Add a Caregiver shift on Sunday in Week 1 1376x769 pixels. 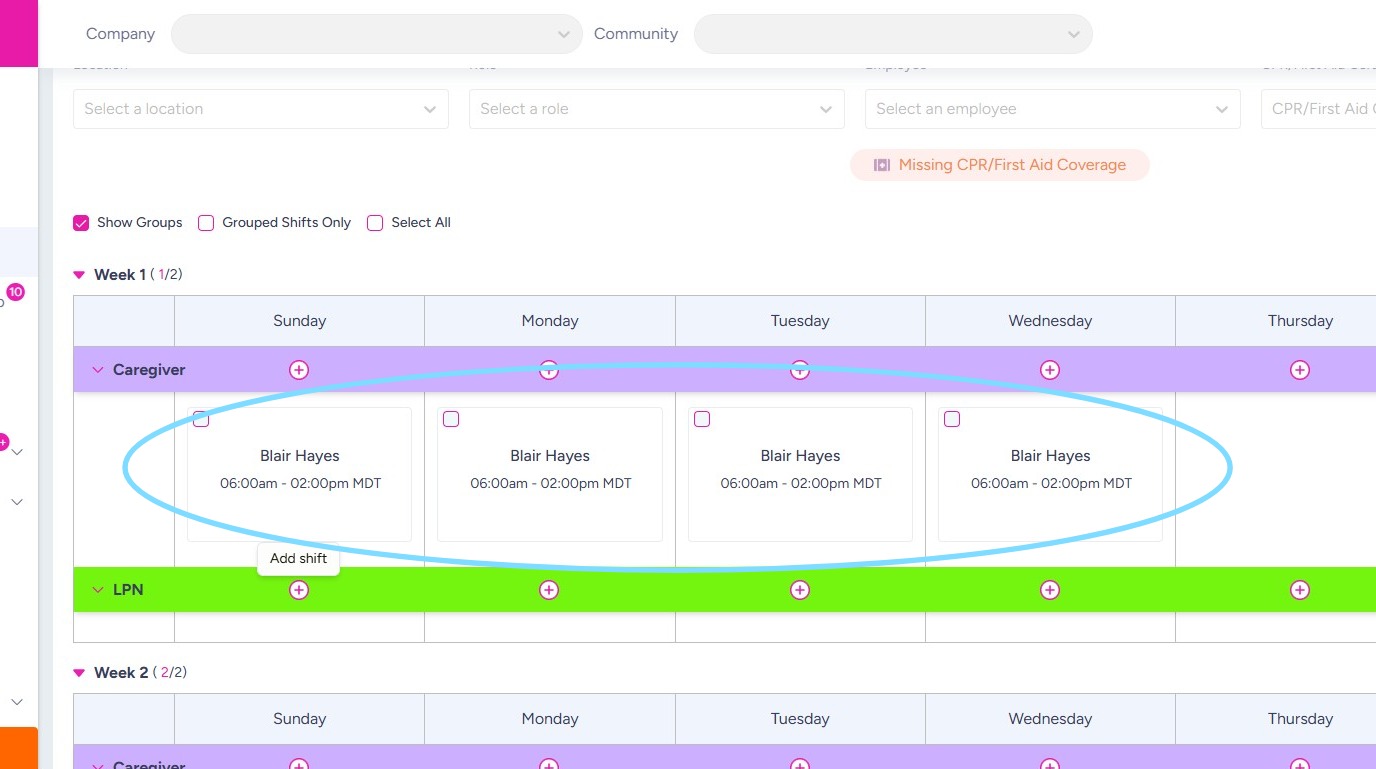(x=299, y=370)
